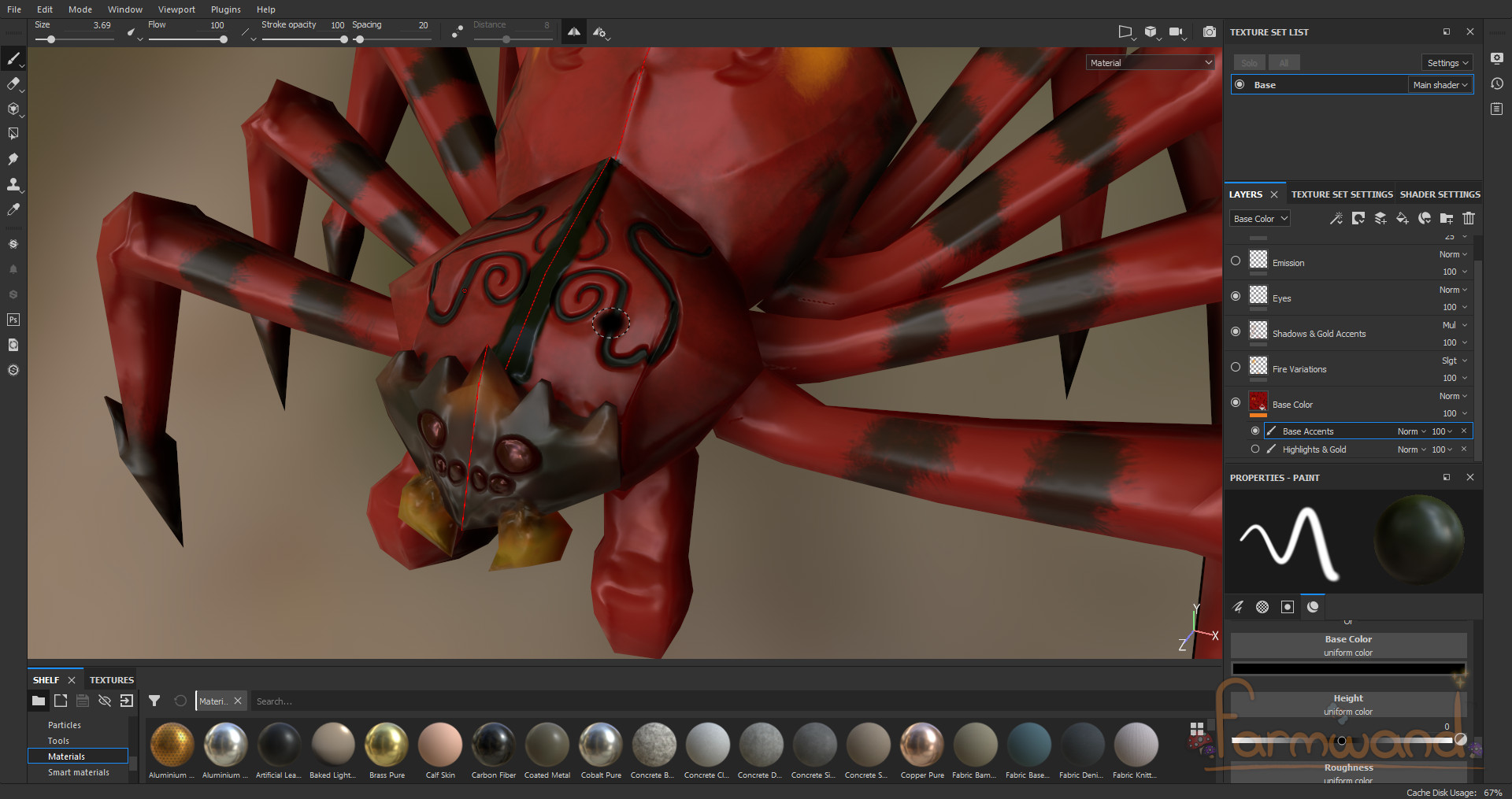Image resolution: width=1512 pixels, height=799 pixels.
Task: Switch to Texture Set Settings tab
Action: tap(1342, 194)
